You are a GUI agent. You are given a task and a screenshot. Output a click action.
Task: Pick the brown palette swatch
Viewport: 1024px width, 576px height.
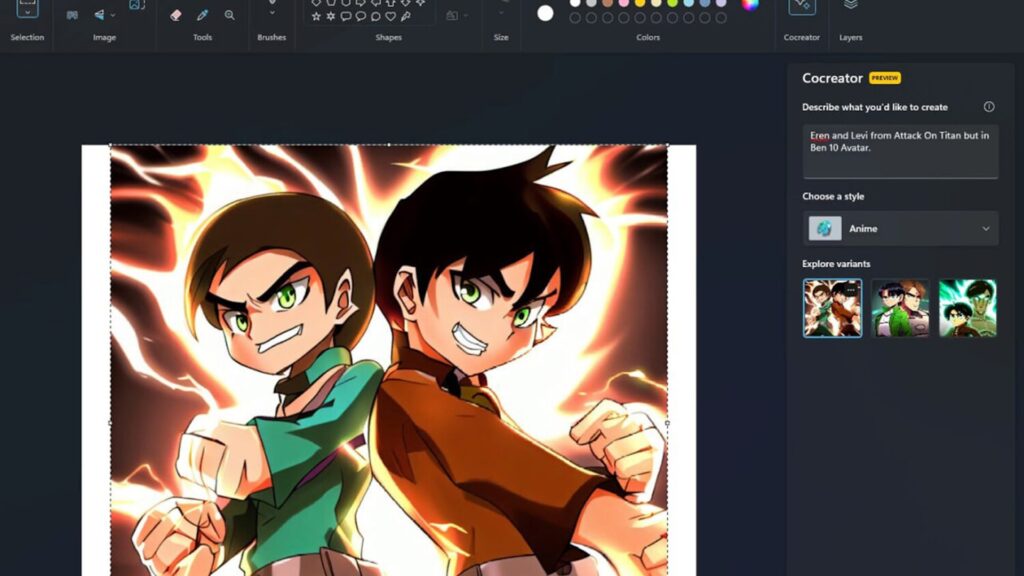607,3
